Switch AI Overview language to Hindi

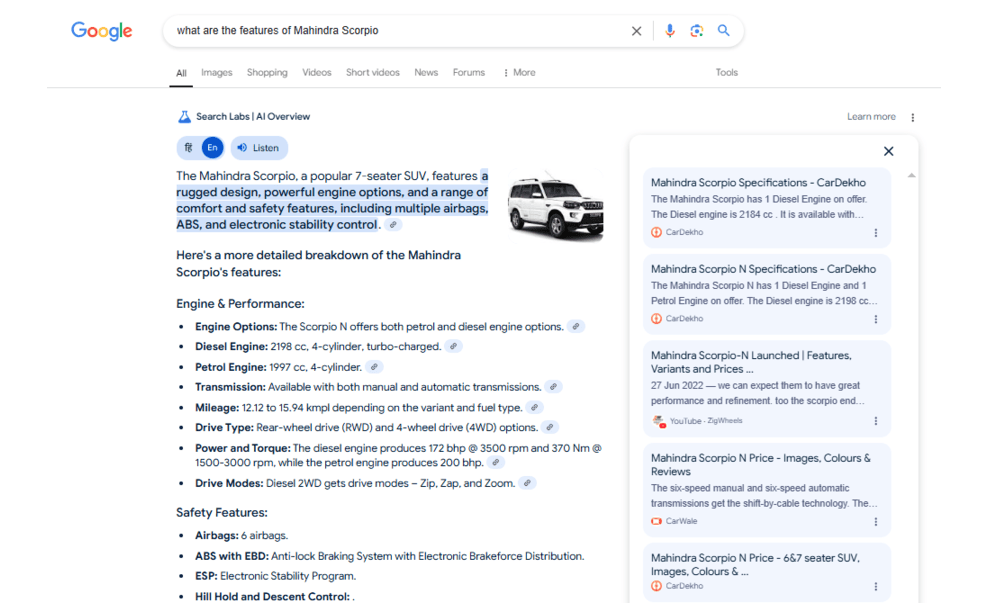tap(188, 148)
